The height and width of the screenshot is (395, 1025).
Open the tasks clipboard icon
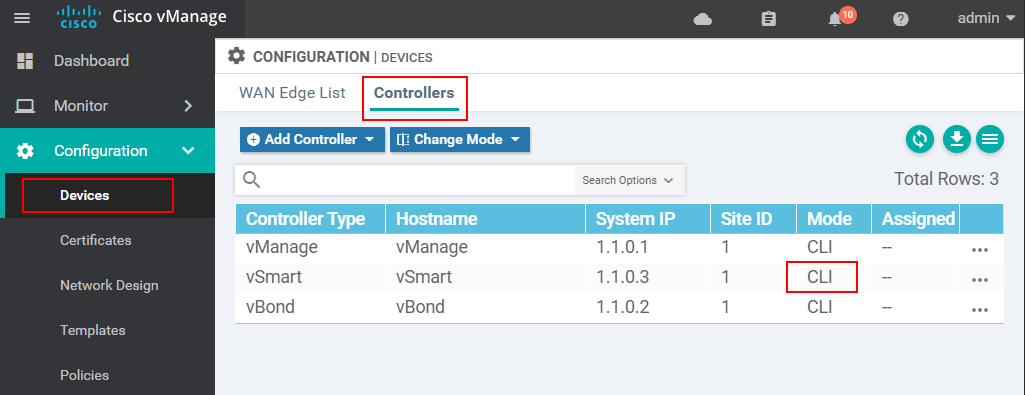pos(769,19)
